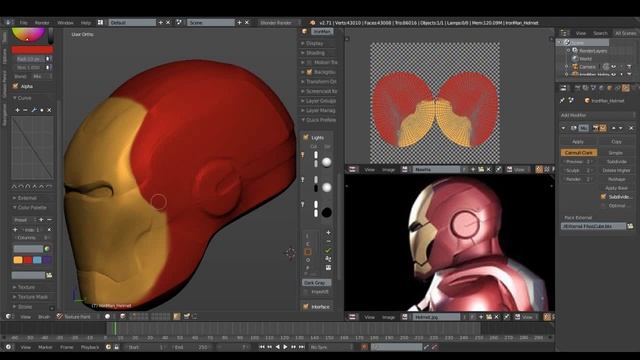This screenshot has height=360, width=640.
Task: Click the plus icon in Lights panel
Action: 328,233
